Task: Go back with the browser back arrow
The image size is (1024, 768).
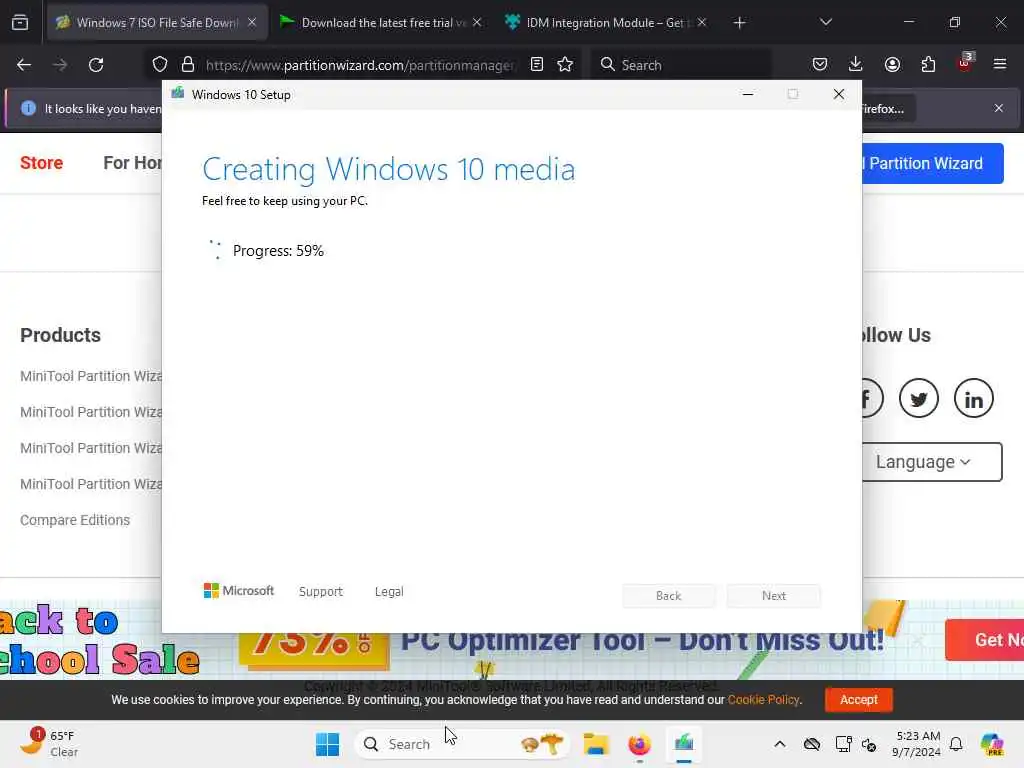Action: coord(24,65)
